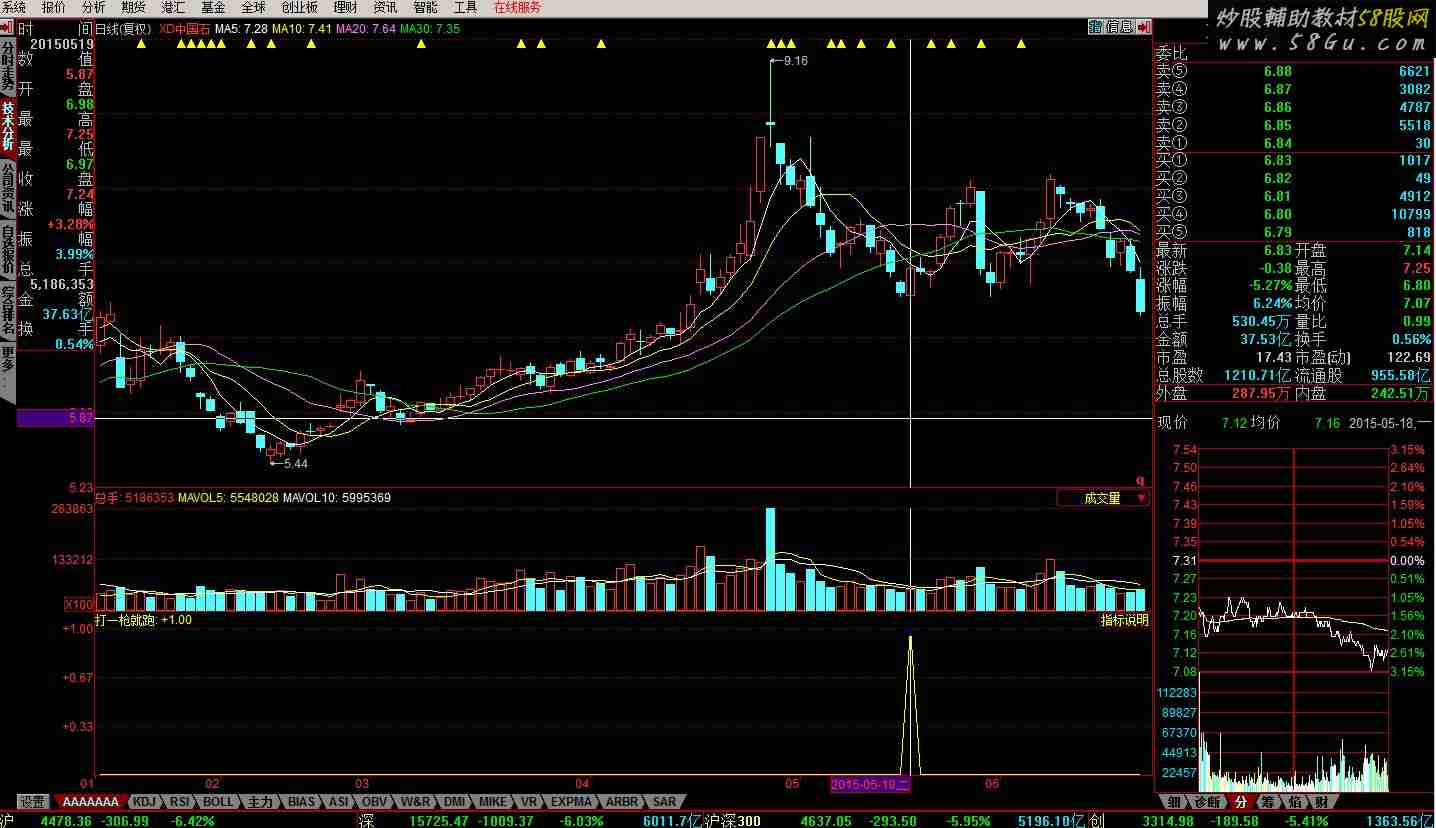This screenshot has width=1436, height=828.
Task: Click the 指标说明 link
Action: click(x=1124, y=620)
